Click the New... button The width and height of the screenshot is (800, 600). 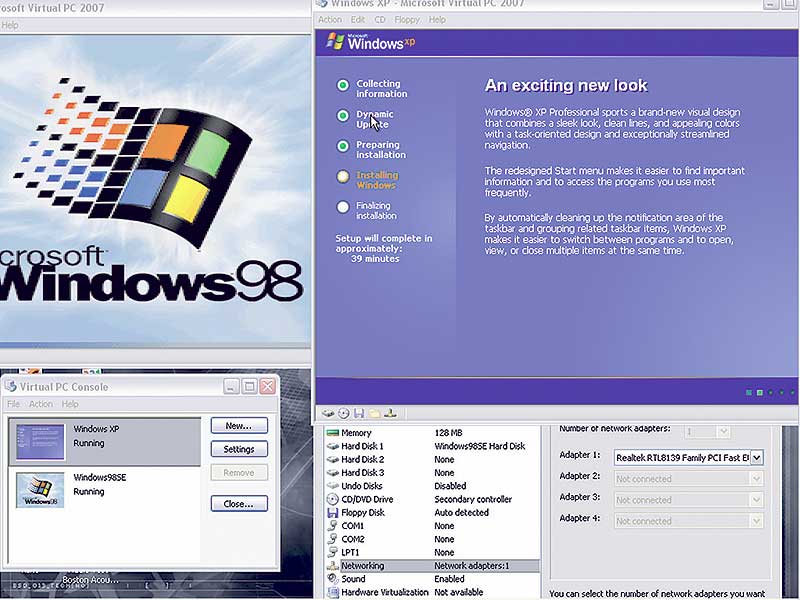tap(239, 426)
